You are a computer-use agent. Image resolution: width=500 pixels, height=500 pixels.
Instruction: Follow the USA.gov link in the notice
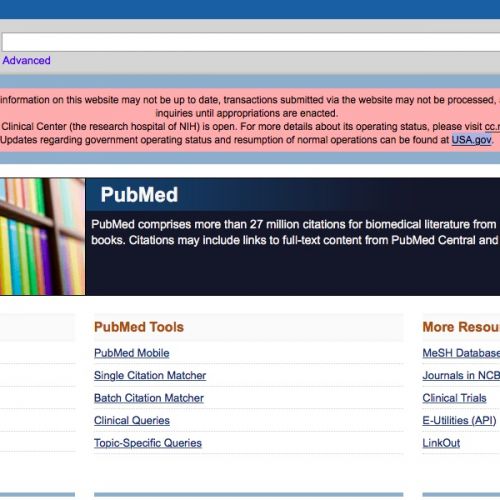click(x=471, y=140)
